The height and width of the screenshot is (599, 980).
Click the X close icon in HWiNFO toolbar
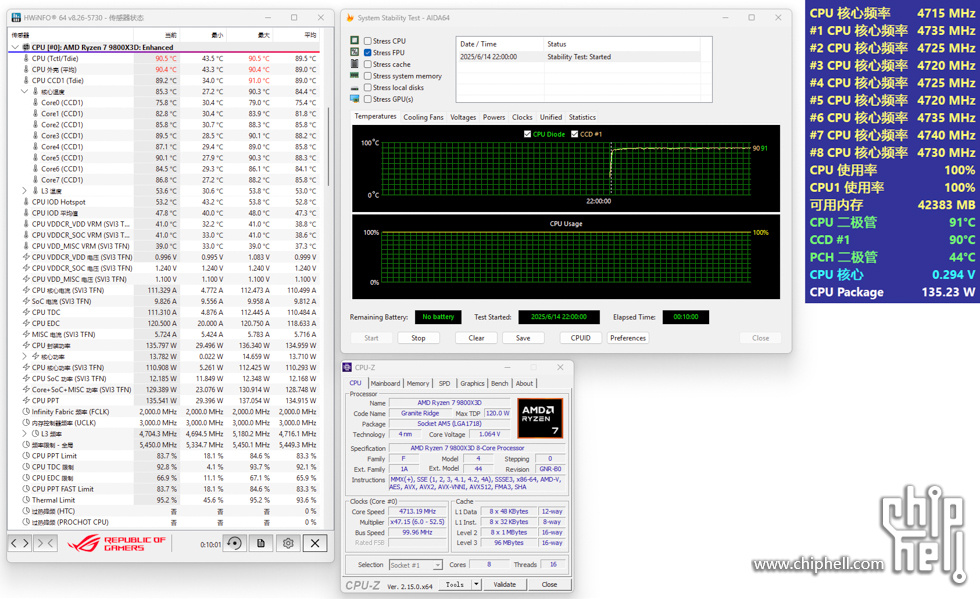tap(315, 543)
